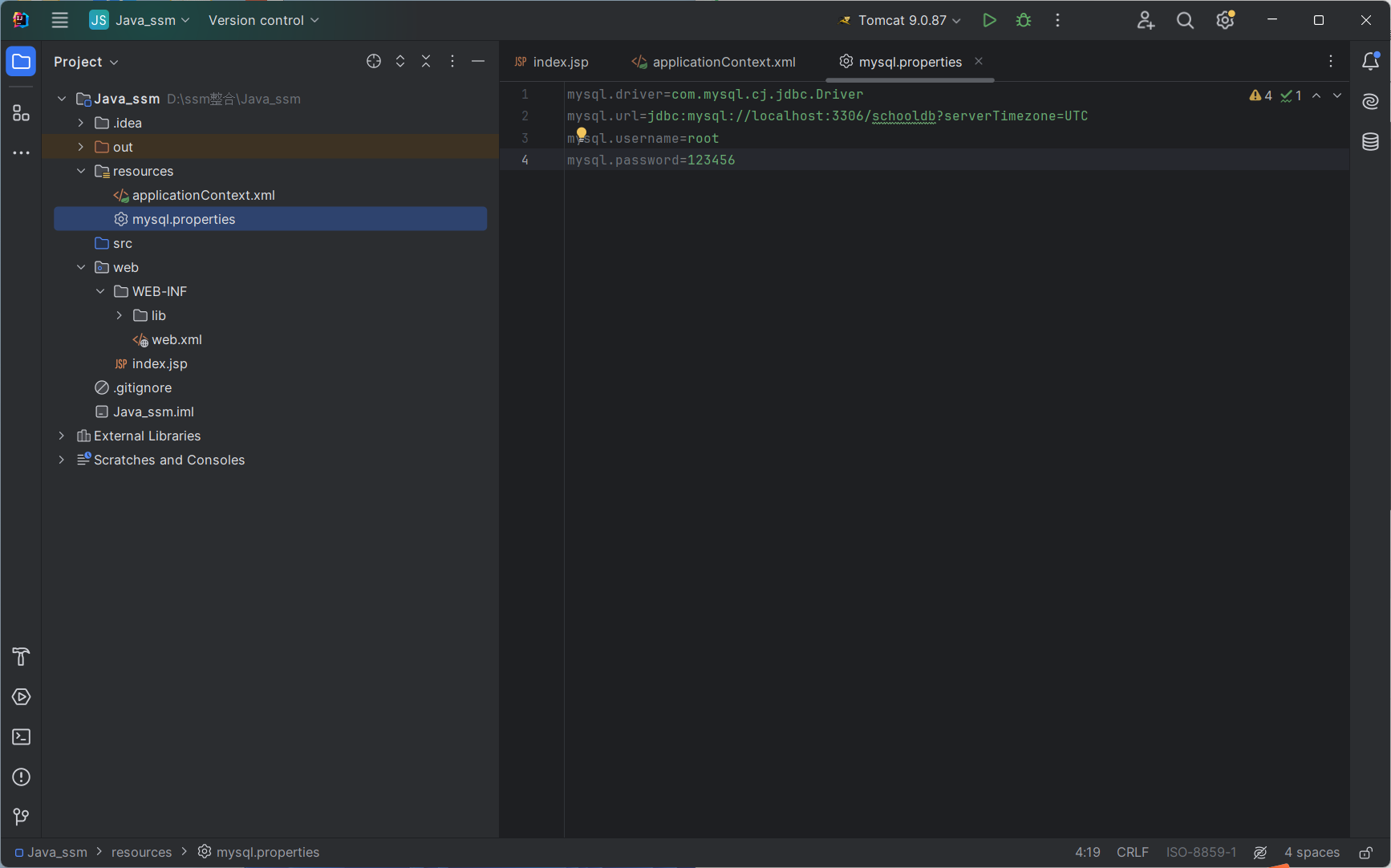
Task: Select web.xml in the project tree
Action: click(176, 339)
